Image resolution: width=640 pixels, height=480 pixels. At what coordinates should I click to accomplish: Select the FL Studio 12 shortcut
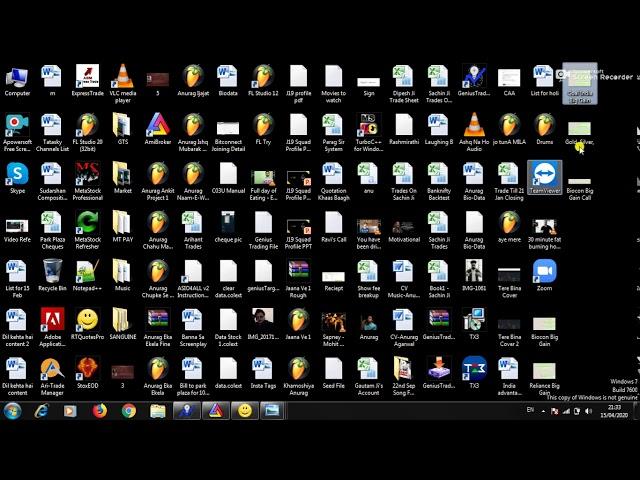coord(263,81)
